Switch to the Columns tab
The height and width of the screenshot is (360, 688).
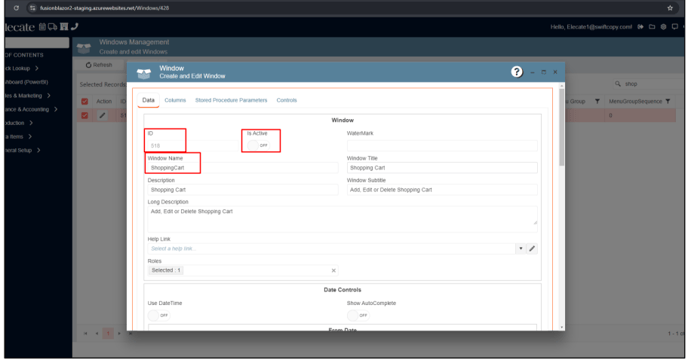175,100
